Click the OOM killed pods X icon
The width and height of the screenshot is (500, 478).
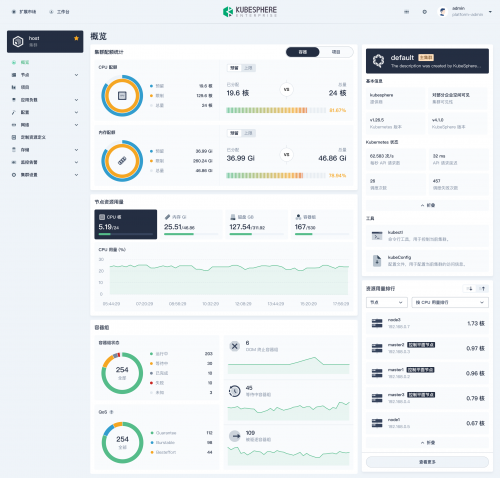pos(235,346)
